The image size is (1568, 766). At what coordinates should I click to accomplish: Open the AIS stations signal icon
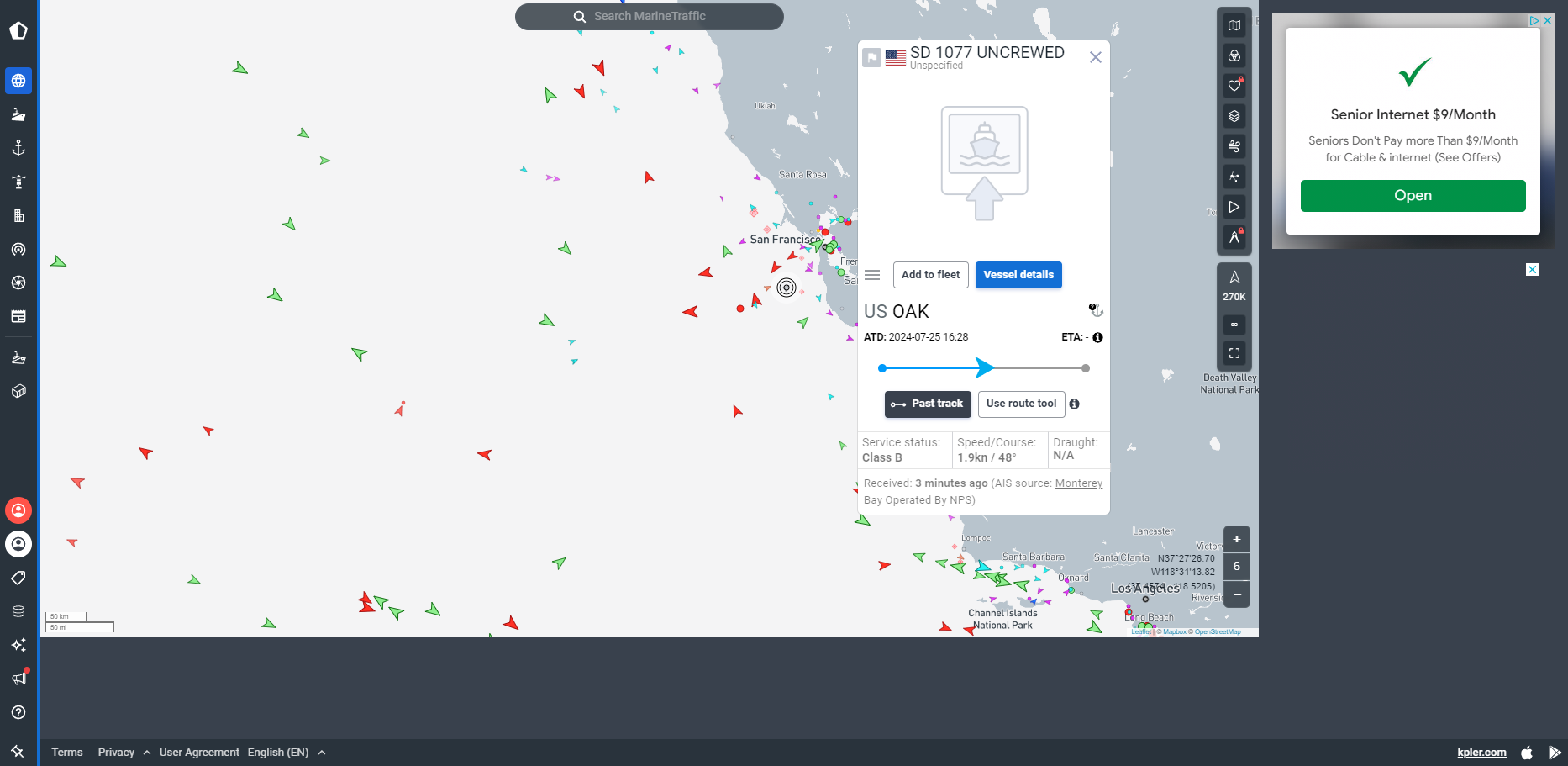(x=18, y=249)
